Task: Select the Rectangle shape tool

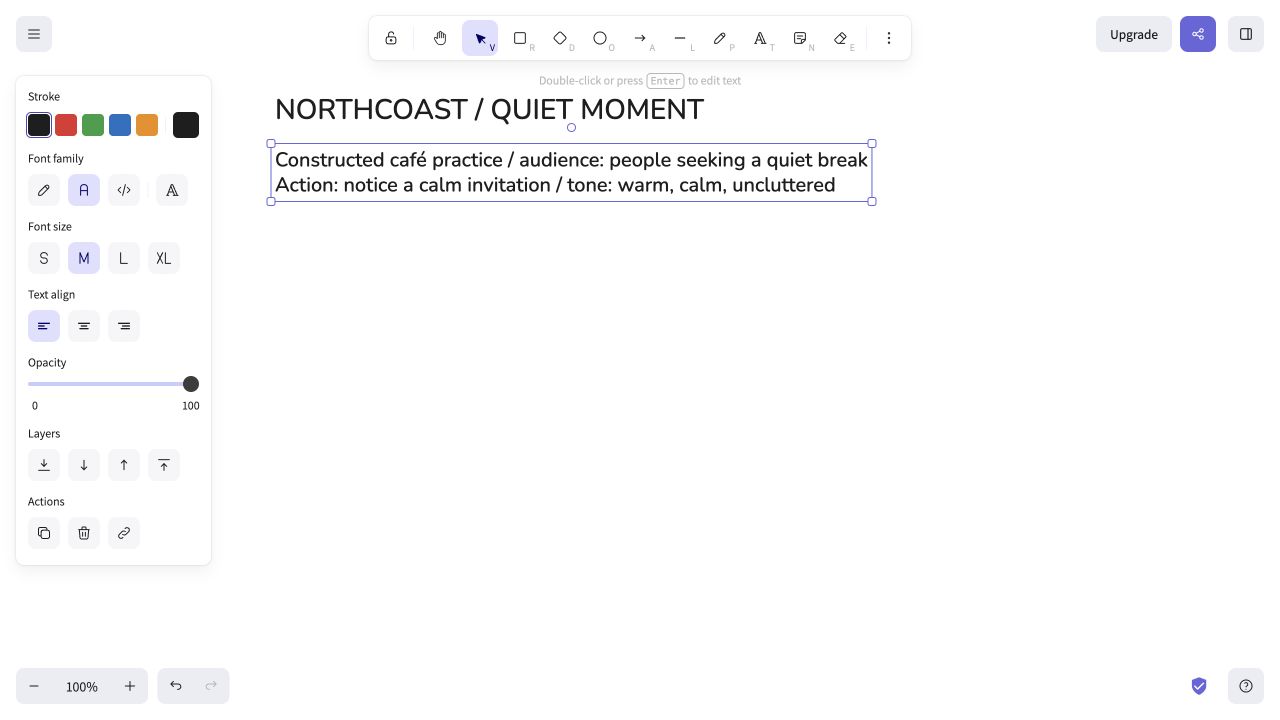Action: [520, 38]
